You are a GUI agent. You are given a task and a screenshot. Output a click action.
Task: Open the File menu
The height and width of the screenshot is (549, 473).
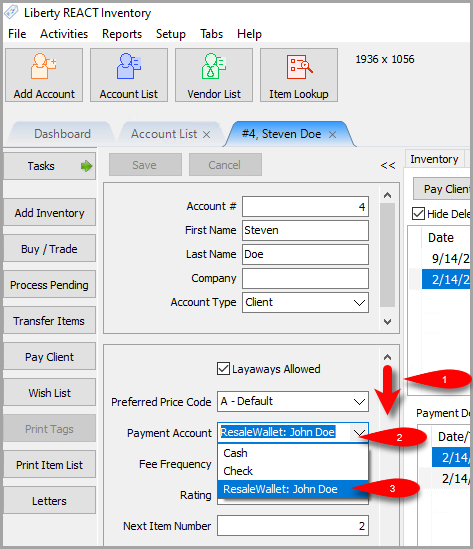click(17, 34)
